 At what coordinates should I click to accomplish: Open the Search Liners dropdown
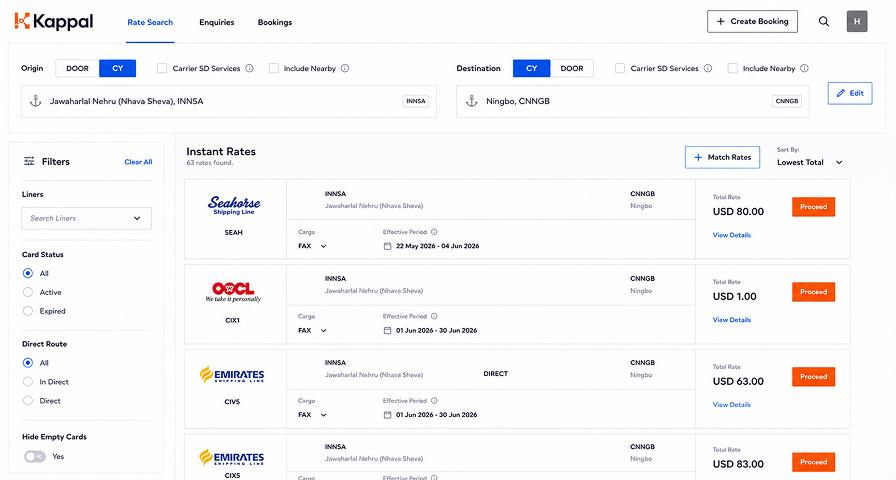[86, 218]
